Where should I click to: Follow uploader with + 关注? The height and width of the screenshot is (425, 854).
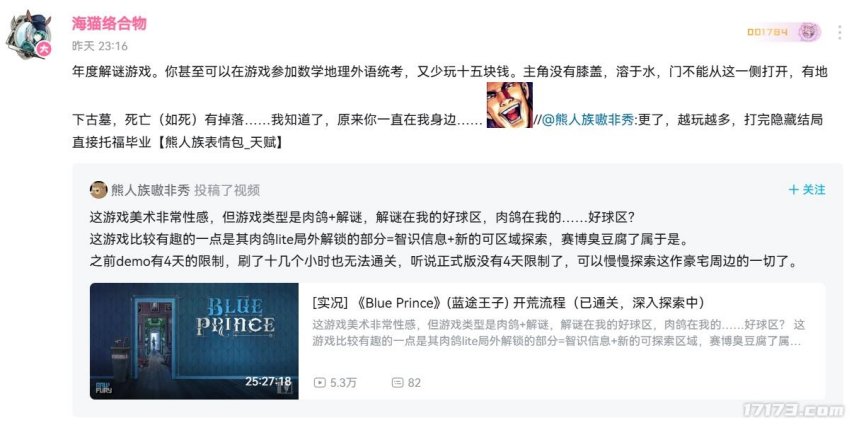point(807,190)
